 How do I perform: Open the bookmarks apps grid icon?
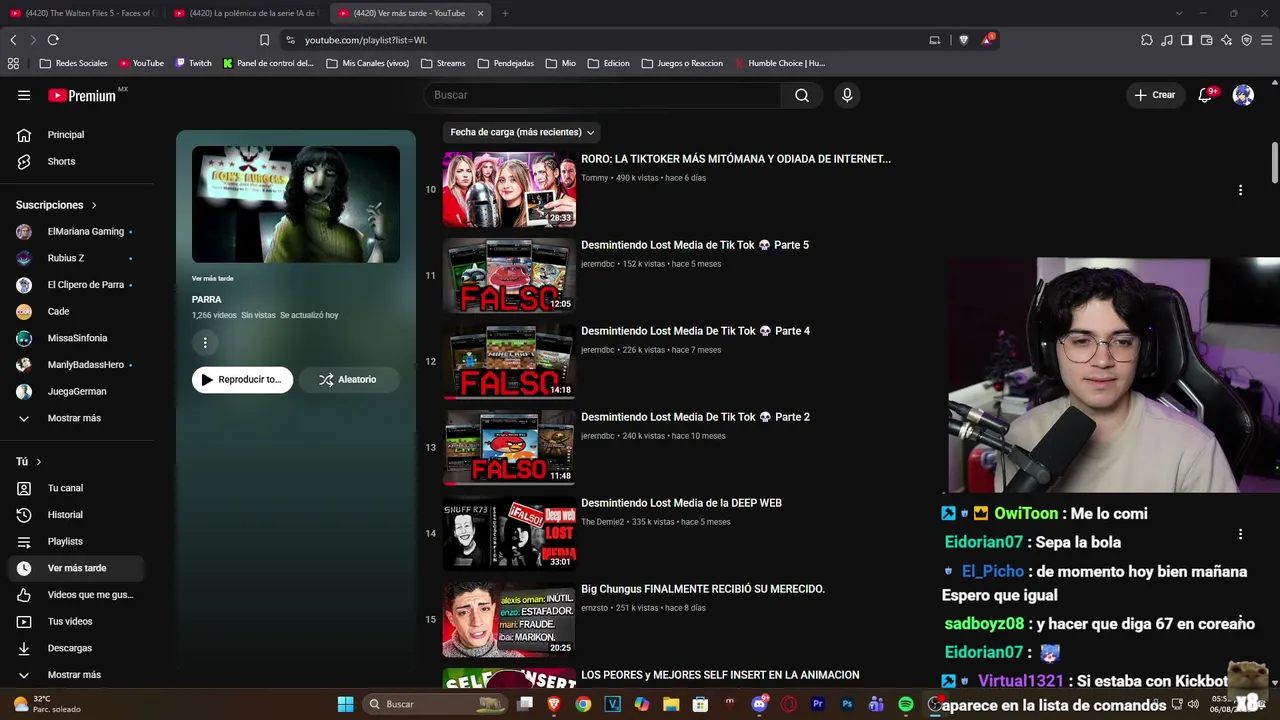click(13, 63)
